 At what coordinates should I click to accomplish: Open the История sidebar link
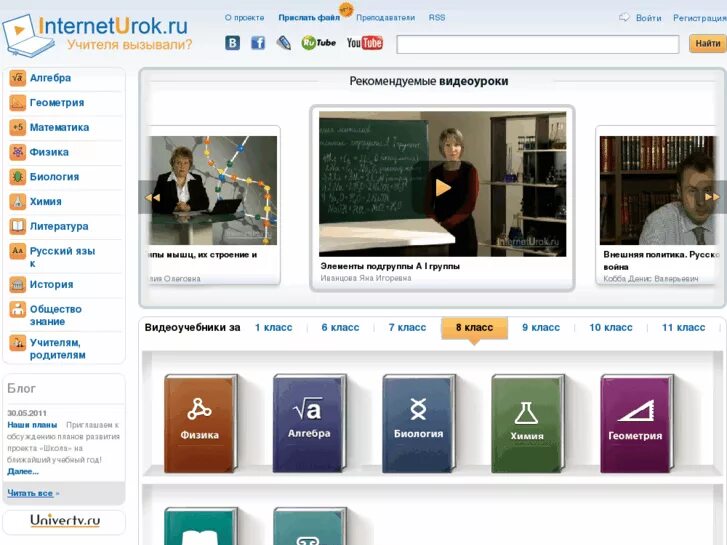pos(51,284)
